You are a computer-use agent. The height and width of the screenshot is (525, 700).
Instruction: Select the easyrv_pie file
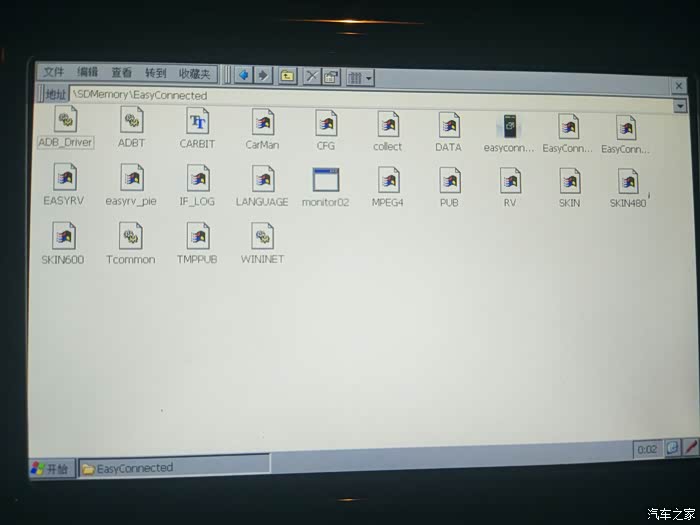point(131,185)
